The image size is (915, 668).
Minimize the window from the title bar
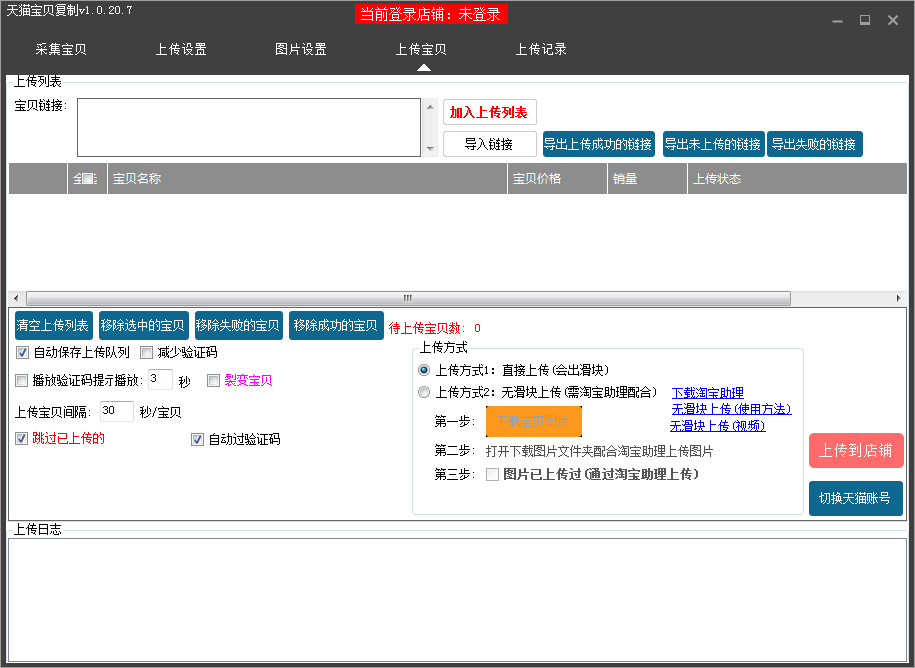tap(836, 20)
